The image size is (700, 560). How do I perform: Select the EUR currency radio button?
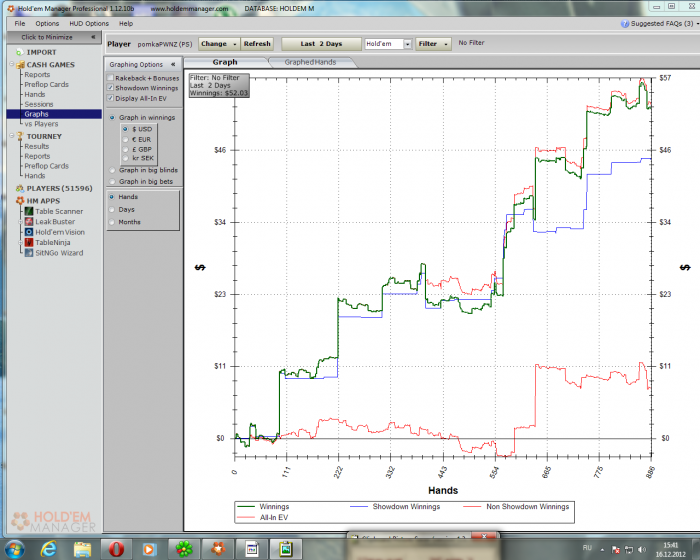click(x=124, y=139)
